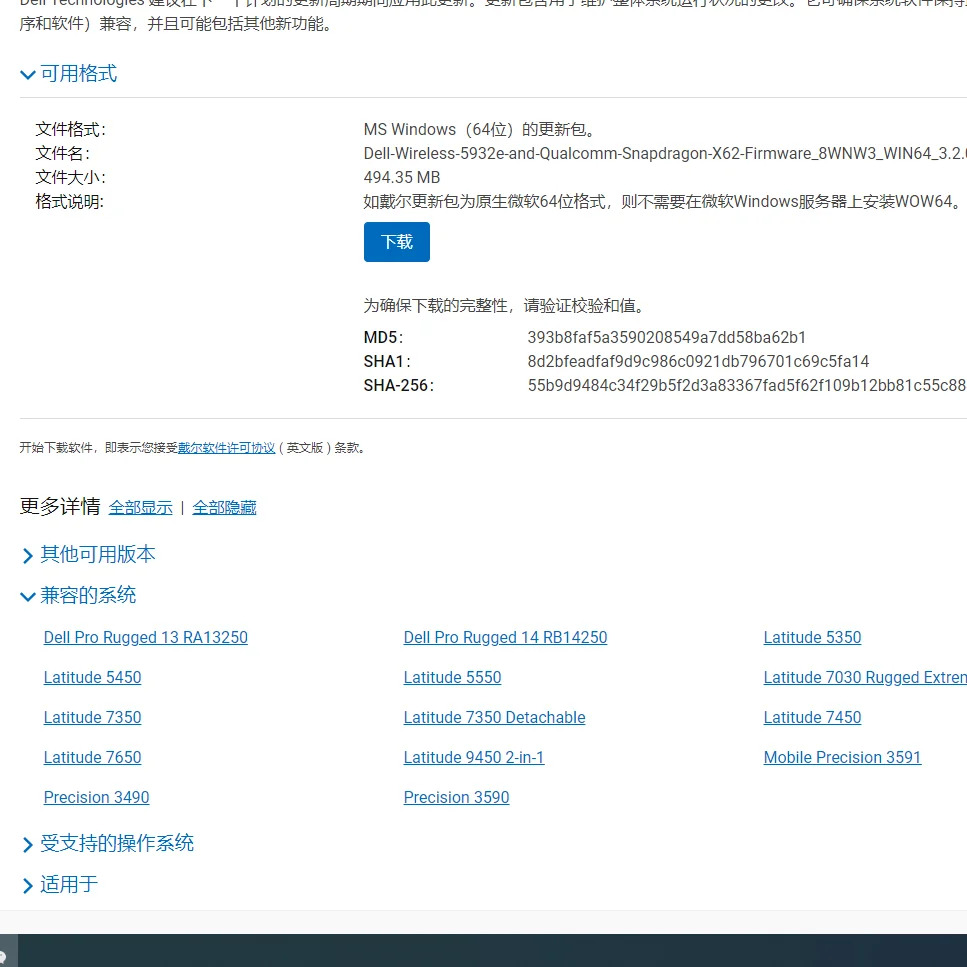Open the Latitude 7650 link

click(x=93, y=757)
